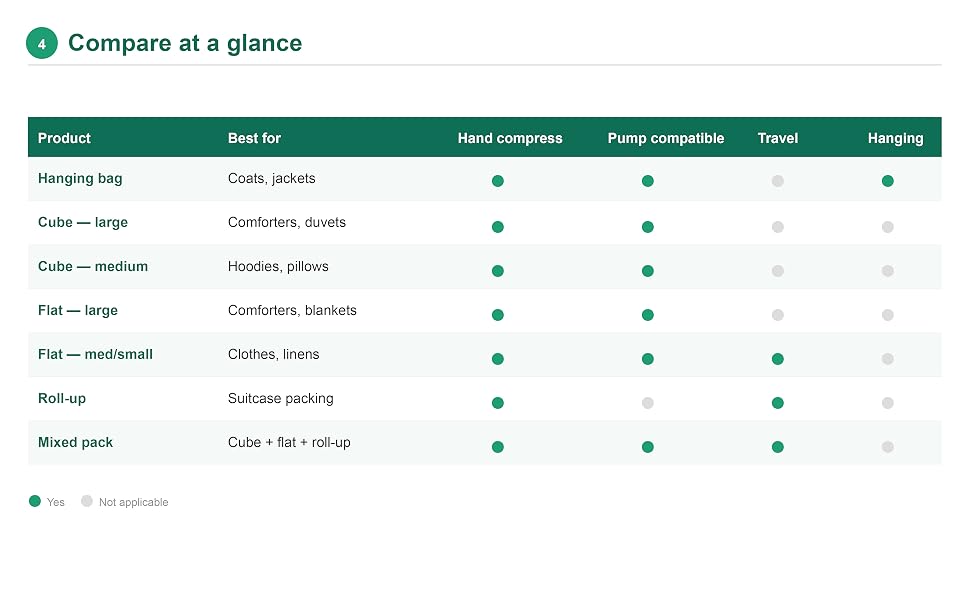
Task: Click the grey Hanging dot for Cube — medium
Action: click(x=888, y=271)
